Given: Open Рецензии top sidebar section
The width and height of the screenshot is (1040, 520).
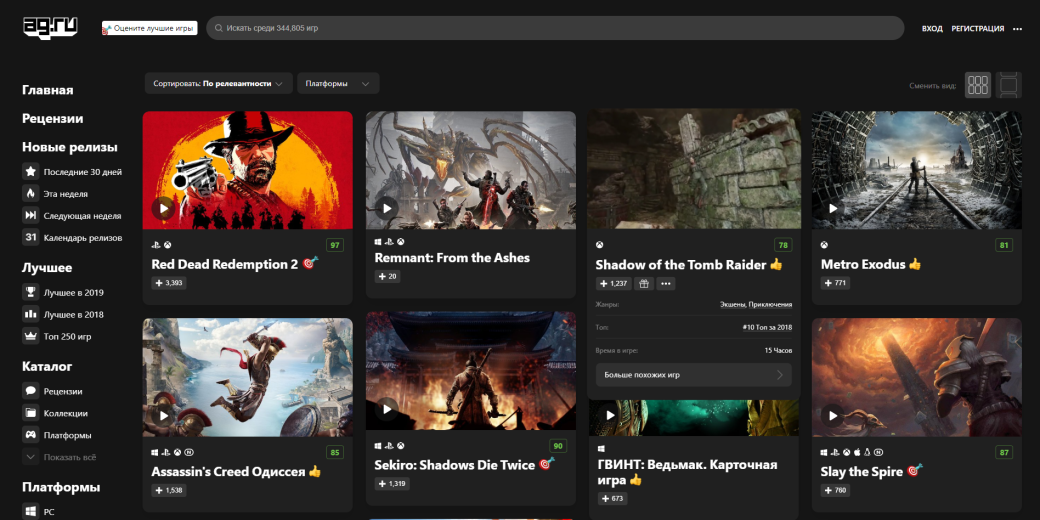Looking at the screenshot, I should click(x=52, y=119).
